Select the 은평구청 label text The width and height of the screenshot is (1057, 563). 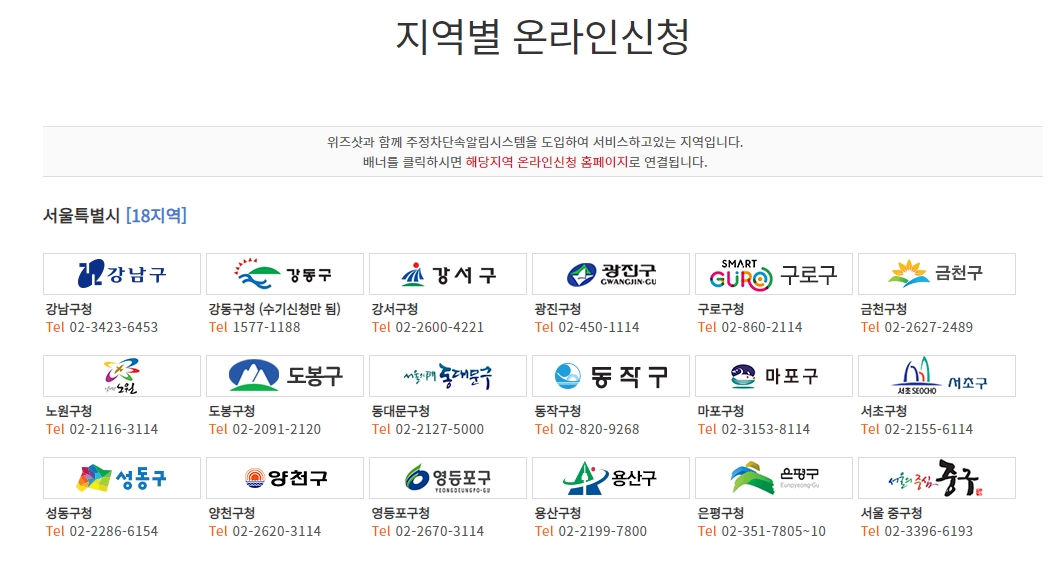click(x=721, y=512)
